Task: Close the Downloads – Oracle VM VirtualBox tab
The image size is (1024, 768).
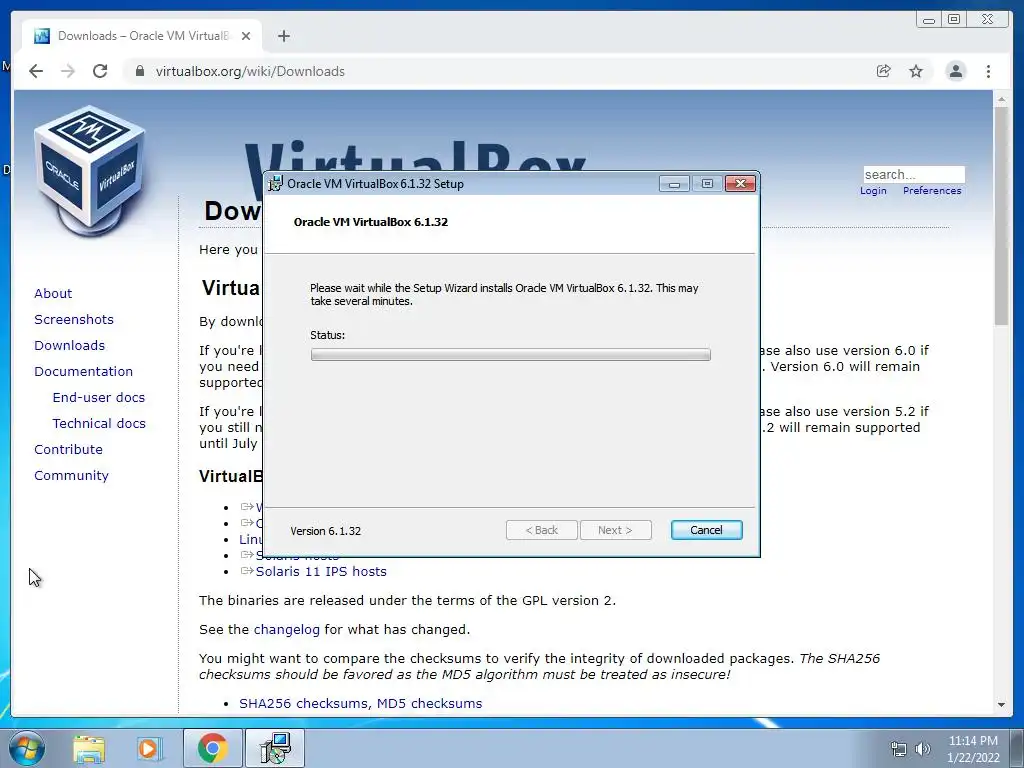Action: pos(246,36)
